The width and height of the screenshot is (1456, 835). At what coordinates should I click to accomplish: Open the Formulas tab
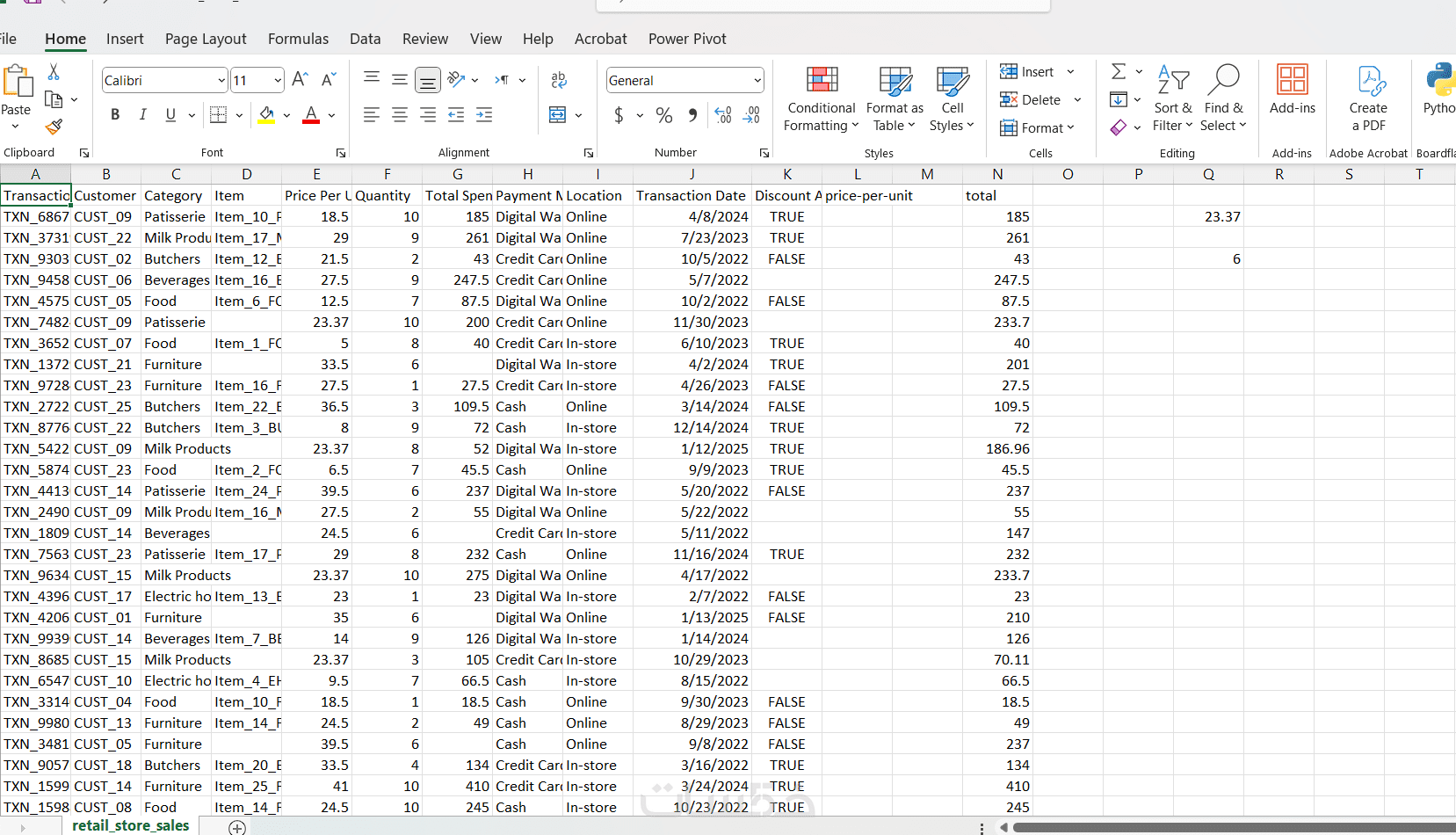298,39
